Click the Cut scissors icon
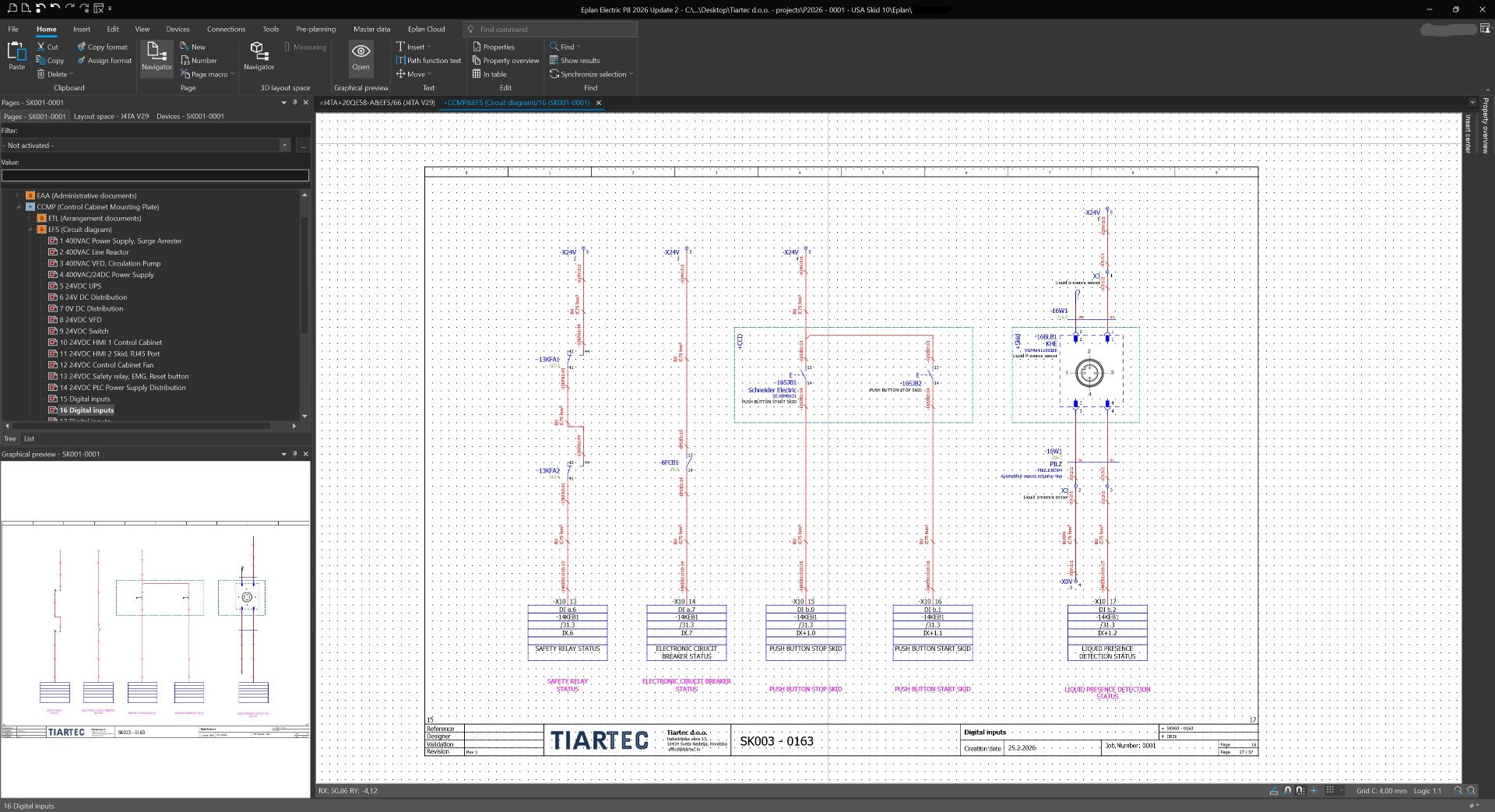The height and width of the screenshot is (812, 1495). (x=41, y=47)
